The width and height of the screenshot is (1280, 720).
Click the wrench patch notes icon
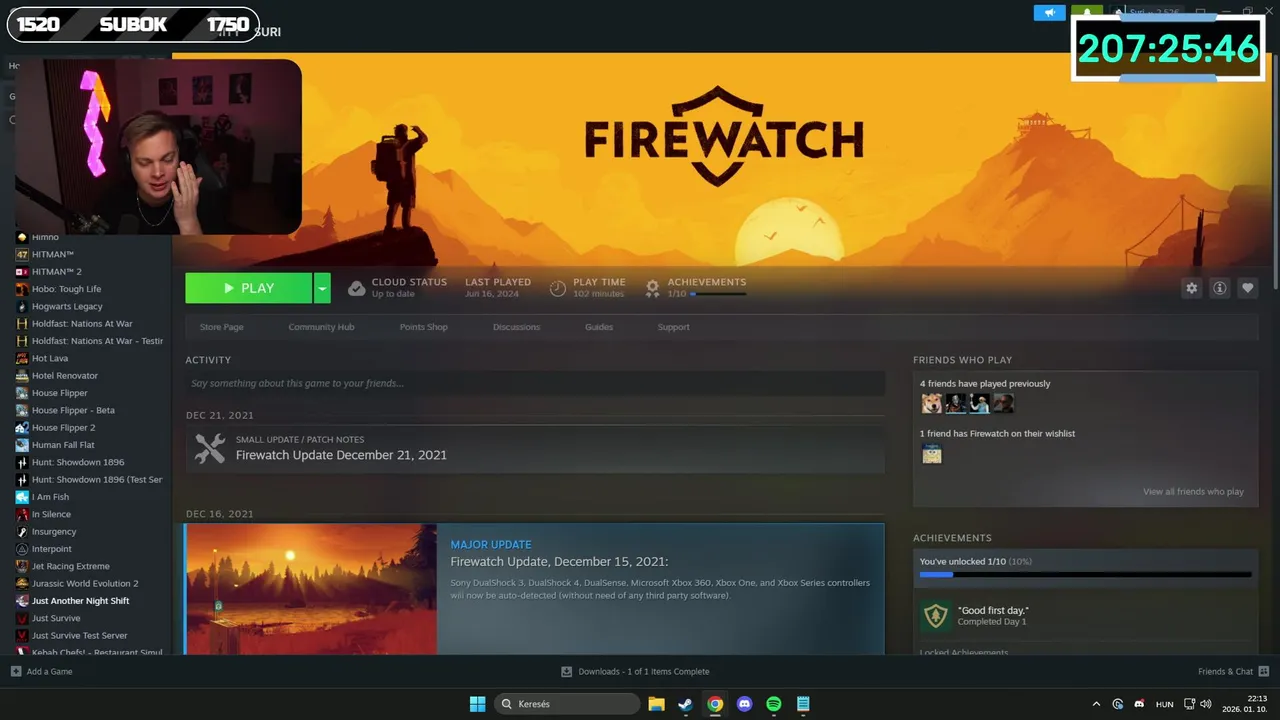[210, 448]
